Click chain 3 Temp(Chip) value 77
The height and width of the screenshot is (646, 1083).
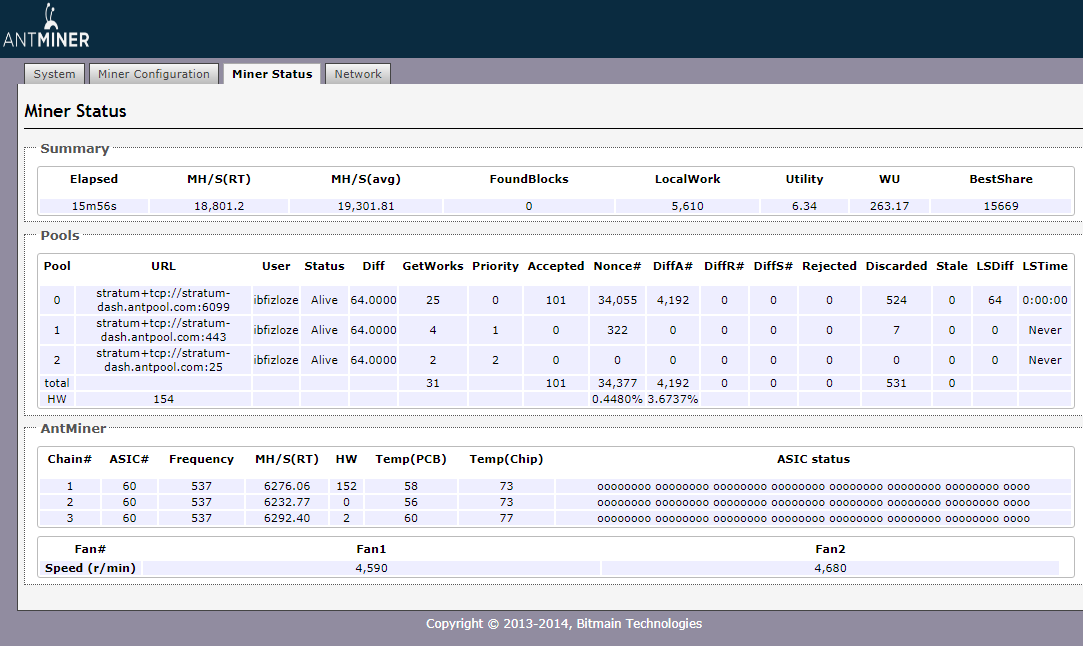[506, 518]
